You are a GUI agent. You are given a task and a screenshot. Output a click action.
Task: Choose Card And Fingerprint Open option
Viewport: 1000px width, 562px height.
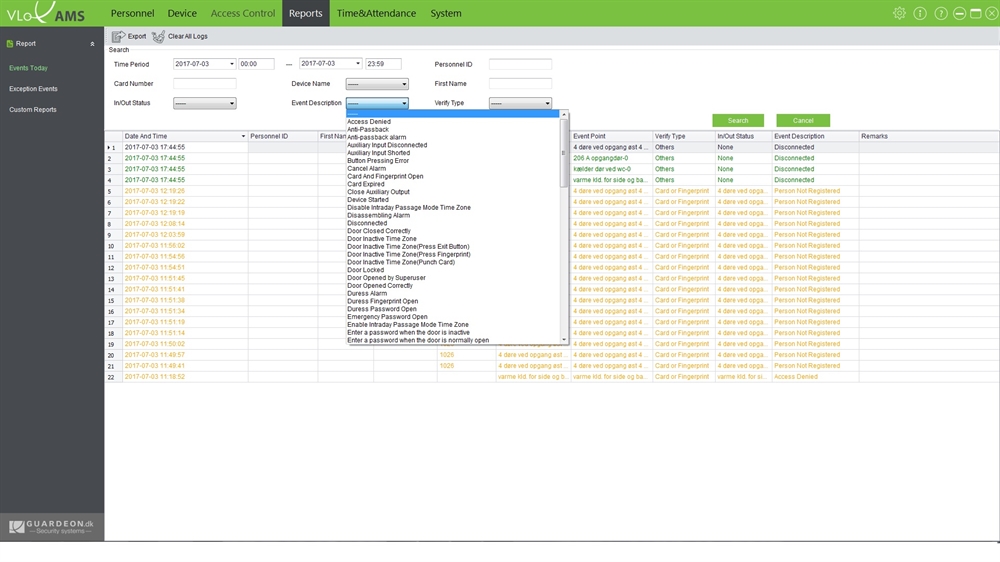click(385, 176)
